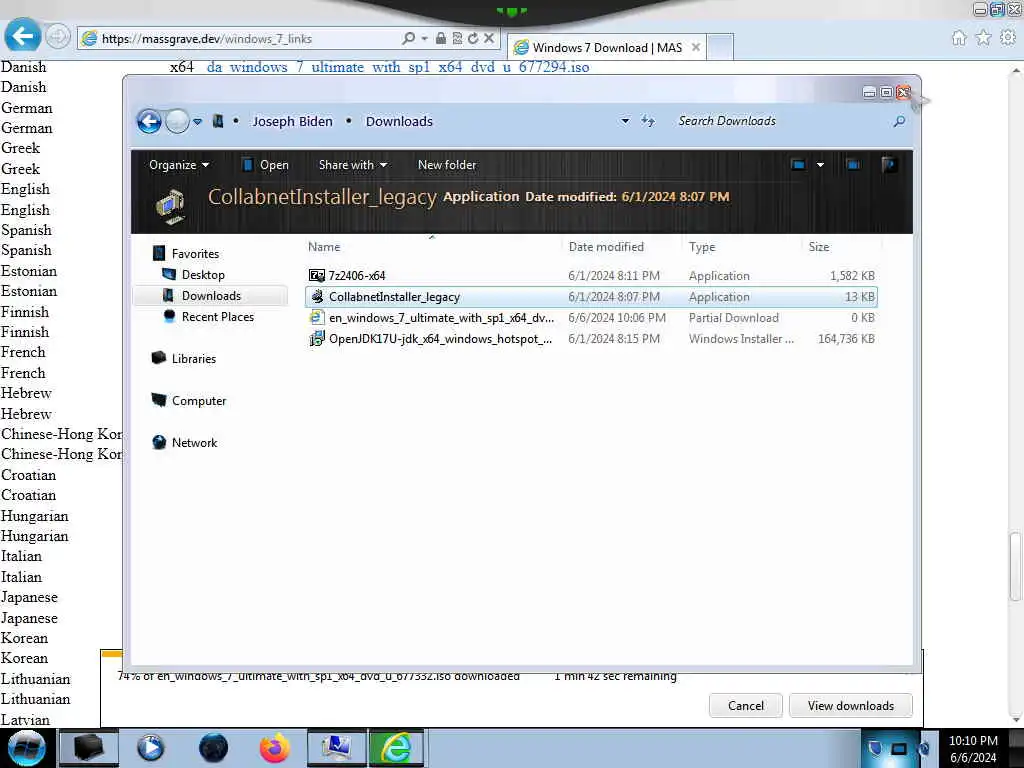Select 7z2406-x64 file icon
The width and height of the screenshot is (1024, 768).
point(317,276)
